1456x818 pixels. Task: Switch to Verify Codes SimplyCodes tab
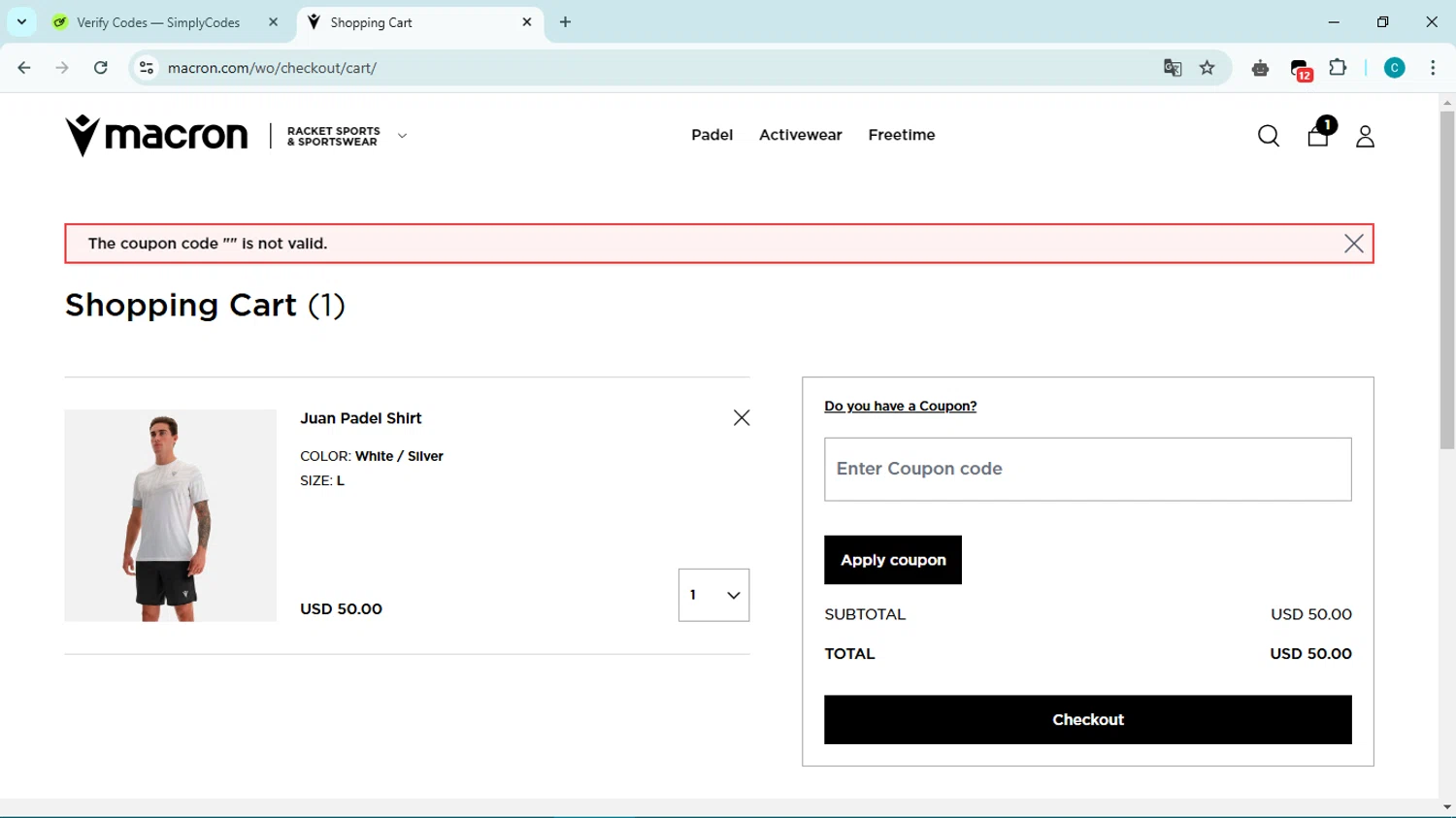[158, 22]
